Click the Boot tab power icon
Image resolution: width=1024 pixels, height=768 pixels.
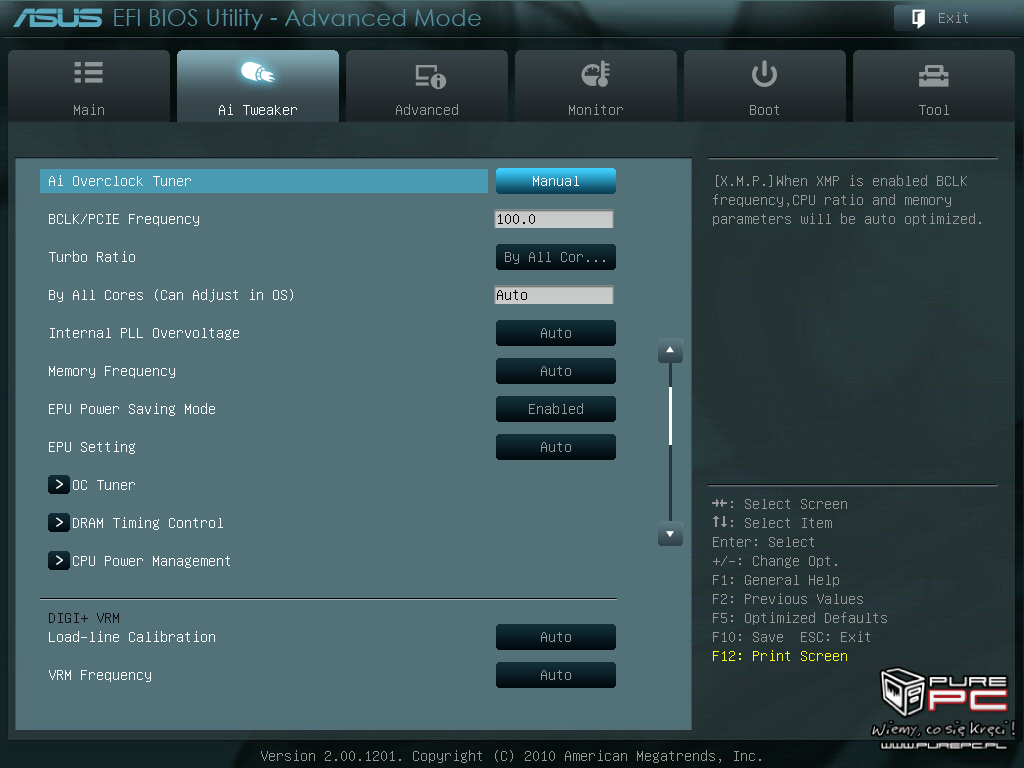coord(764,74)
